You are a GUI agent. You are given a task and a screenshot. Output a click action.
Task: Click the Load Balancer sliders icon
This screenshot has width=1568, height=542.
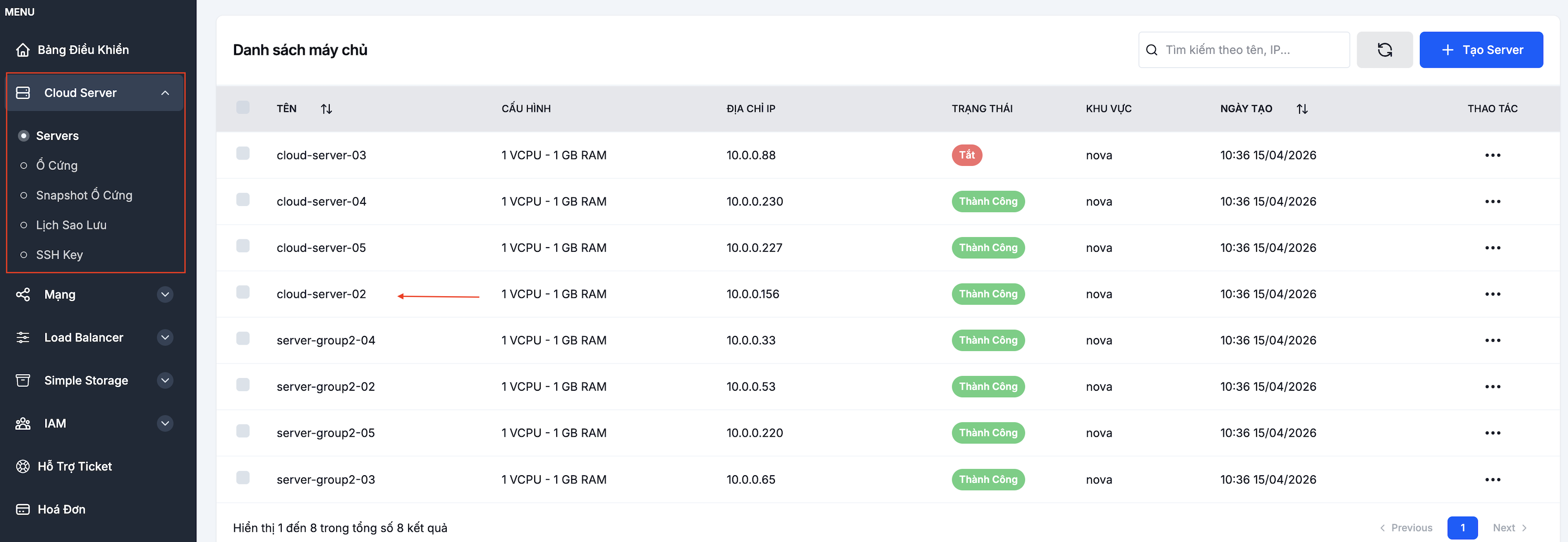tap(22, 338)
